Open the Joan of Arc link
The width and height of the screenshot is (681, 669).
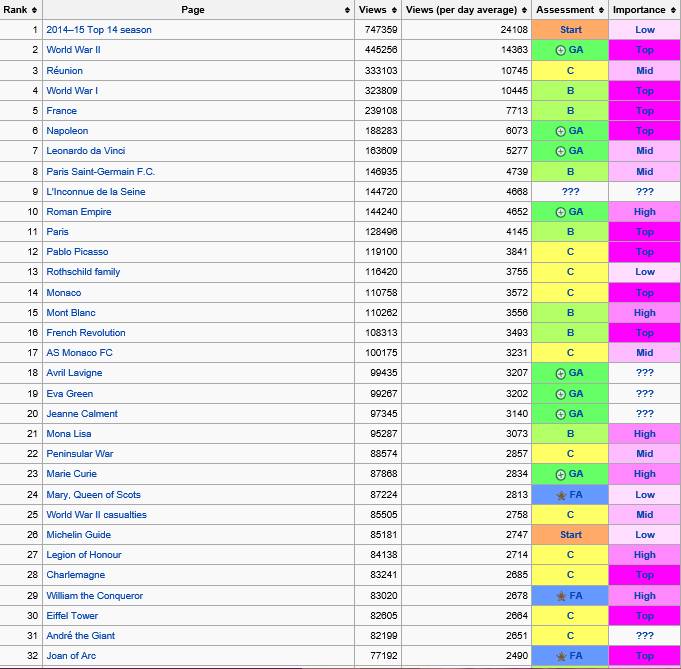[71, 656]
